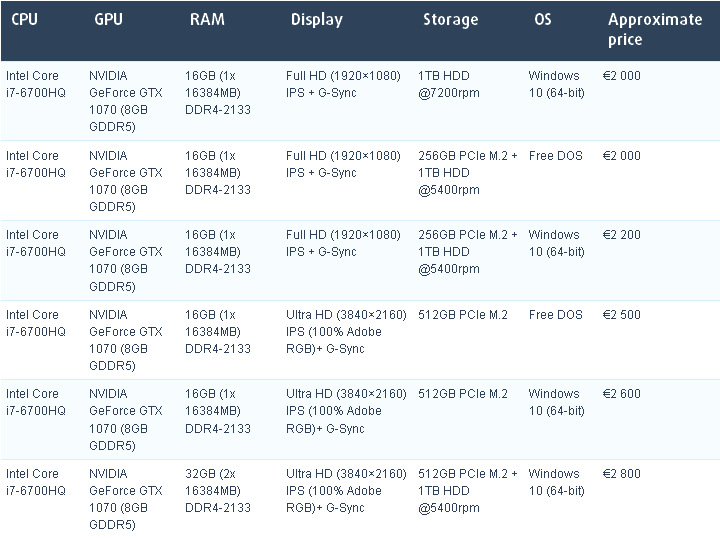Click the Approximate price column header
This screenshot has width=720, height=538.
[x=654, y=29]
